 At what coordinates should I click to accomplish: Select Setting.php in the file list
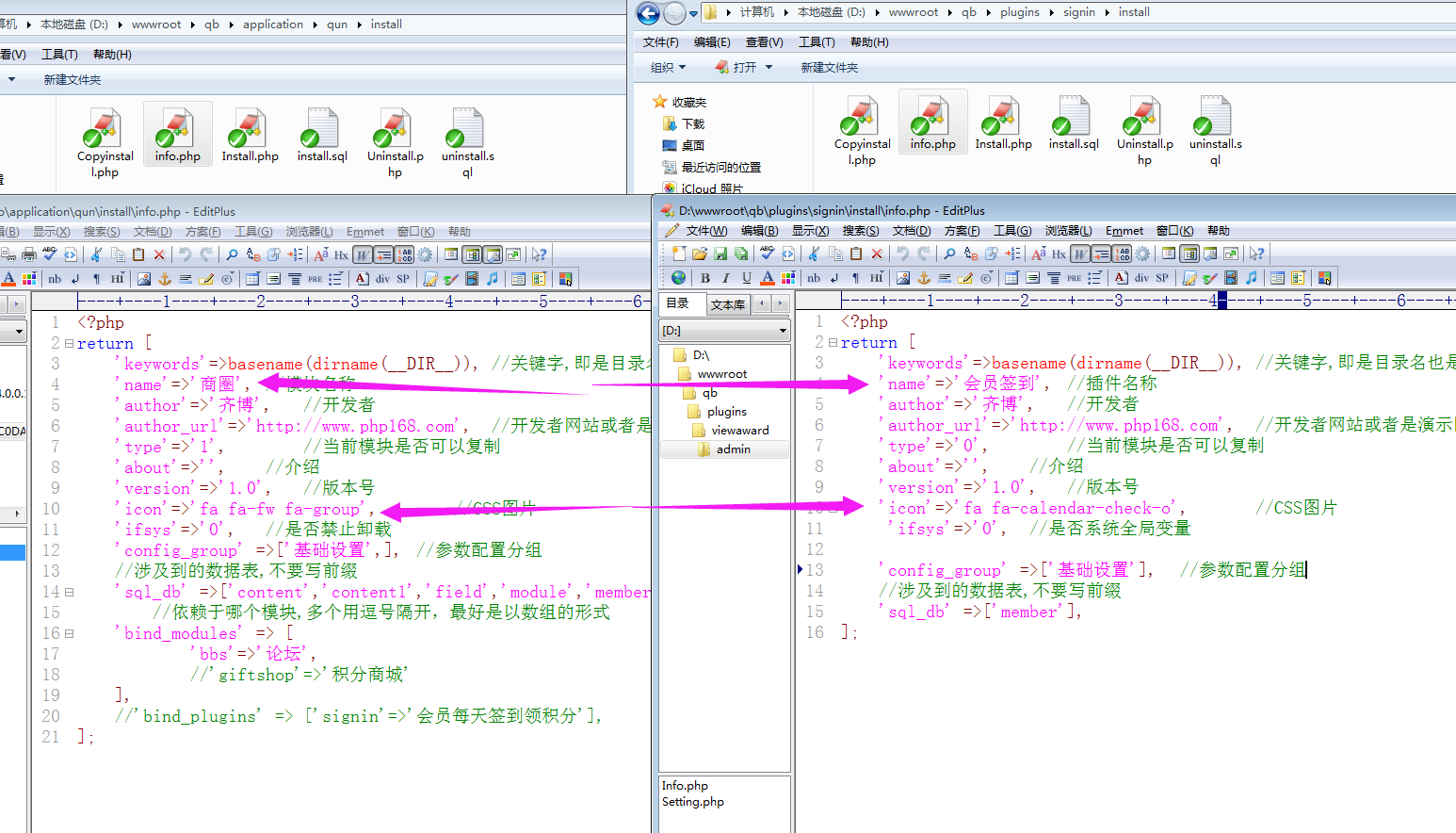point(693,802)
